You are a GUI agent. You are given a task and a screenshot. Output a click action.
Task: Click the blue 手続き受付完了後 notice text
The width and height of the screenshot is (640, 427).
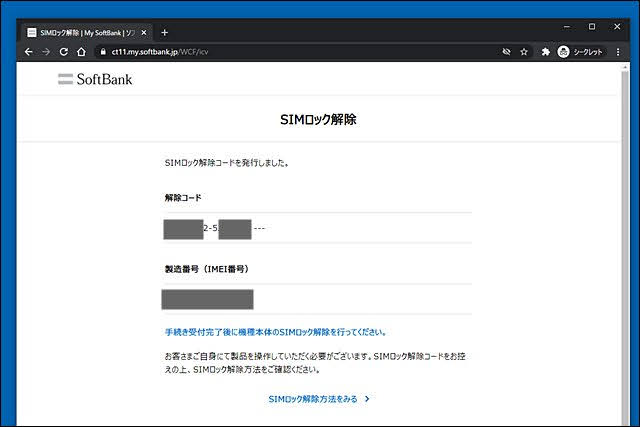click(276, 332)
